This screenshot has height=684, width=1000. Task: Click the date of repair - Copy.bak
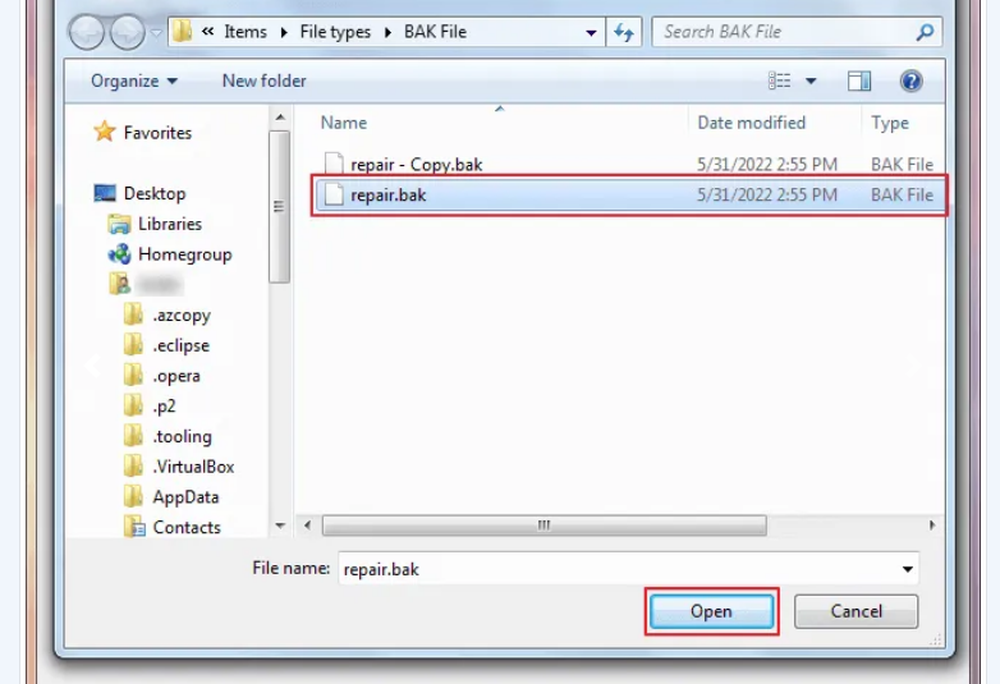(x=767, y=164)
